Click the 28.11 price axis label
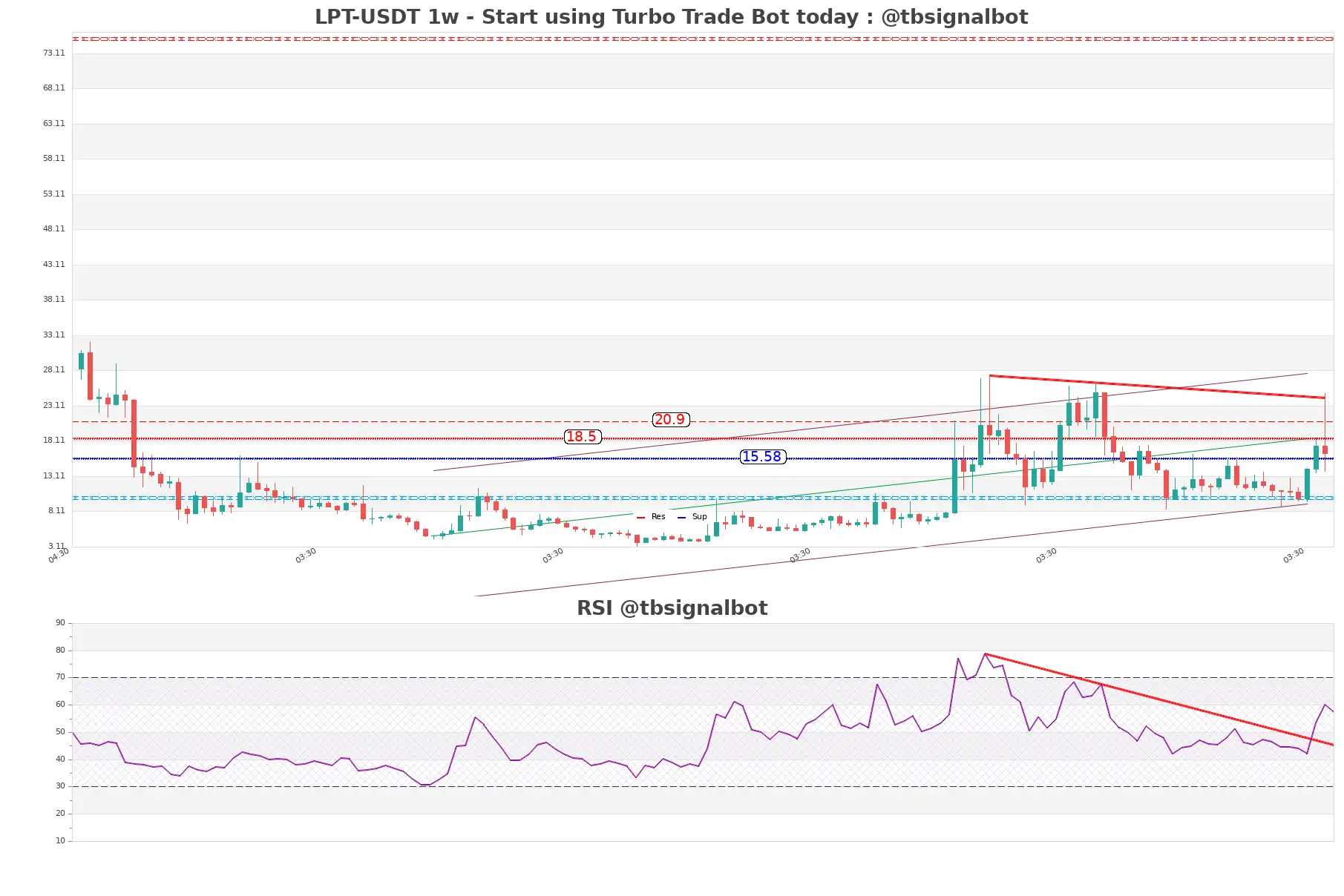This screenshot has width=1344, height=896. click(53, 370)
